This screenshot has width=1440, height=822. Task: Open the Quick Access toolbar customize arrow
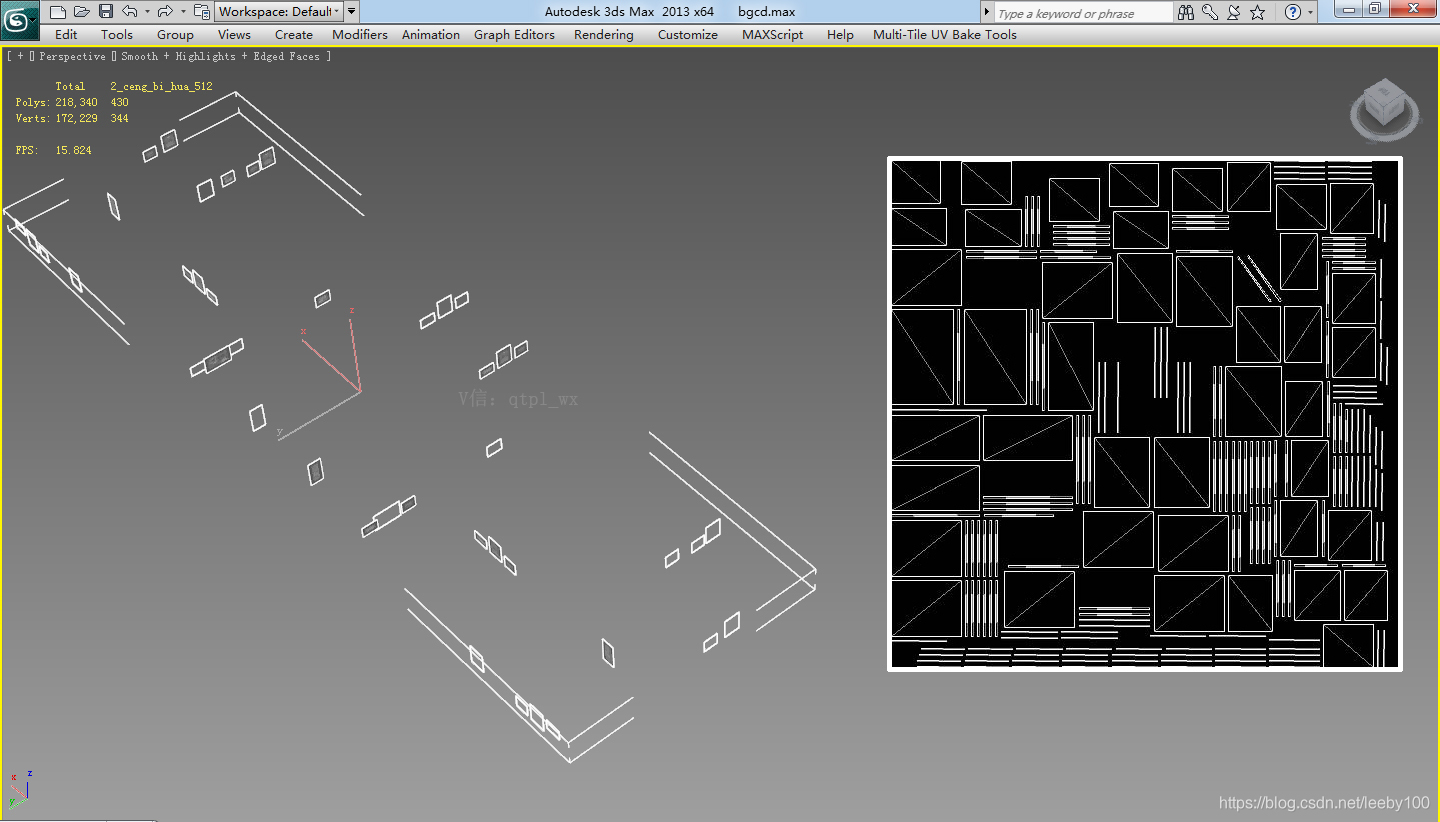(351, 12)
